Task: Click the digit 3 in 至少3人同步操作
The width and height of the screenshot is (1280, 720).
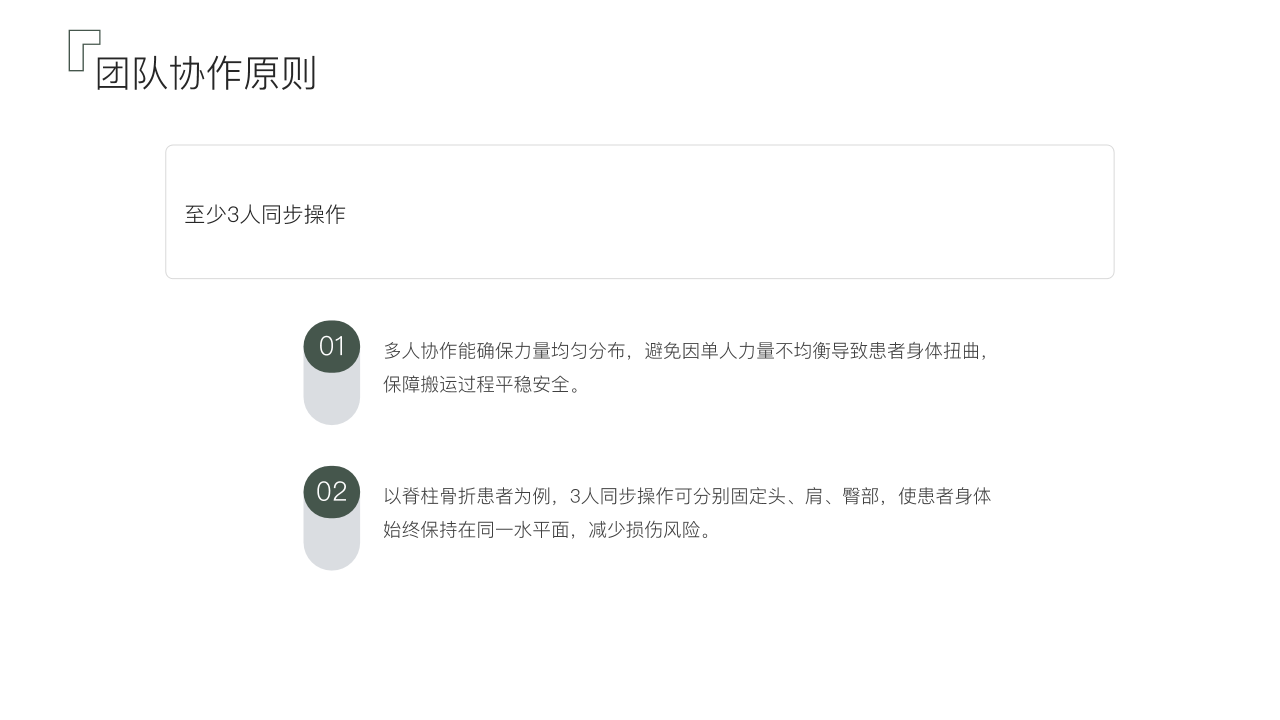Action: (x=234, y=215)
